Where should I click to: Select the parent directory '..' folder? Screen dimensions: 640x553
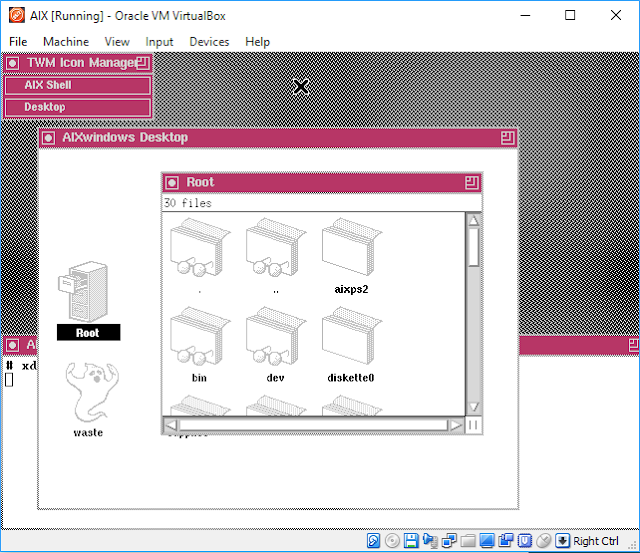pos(276,247)
